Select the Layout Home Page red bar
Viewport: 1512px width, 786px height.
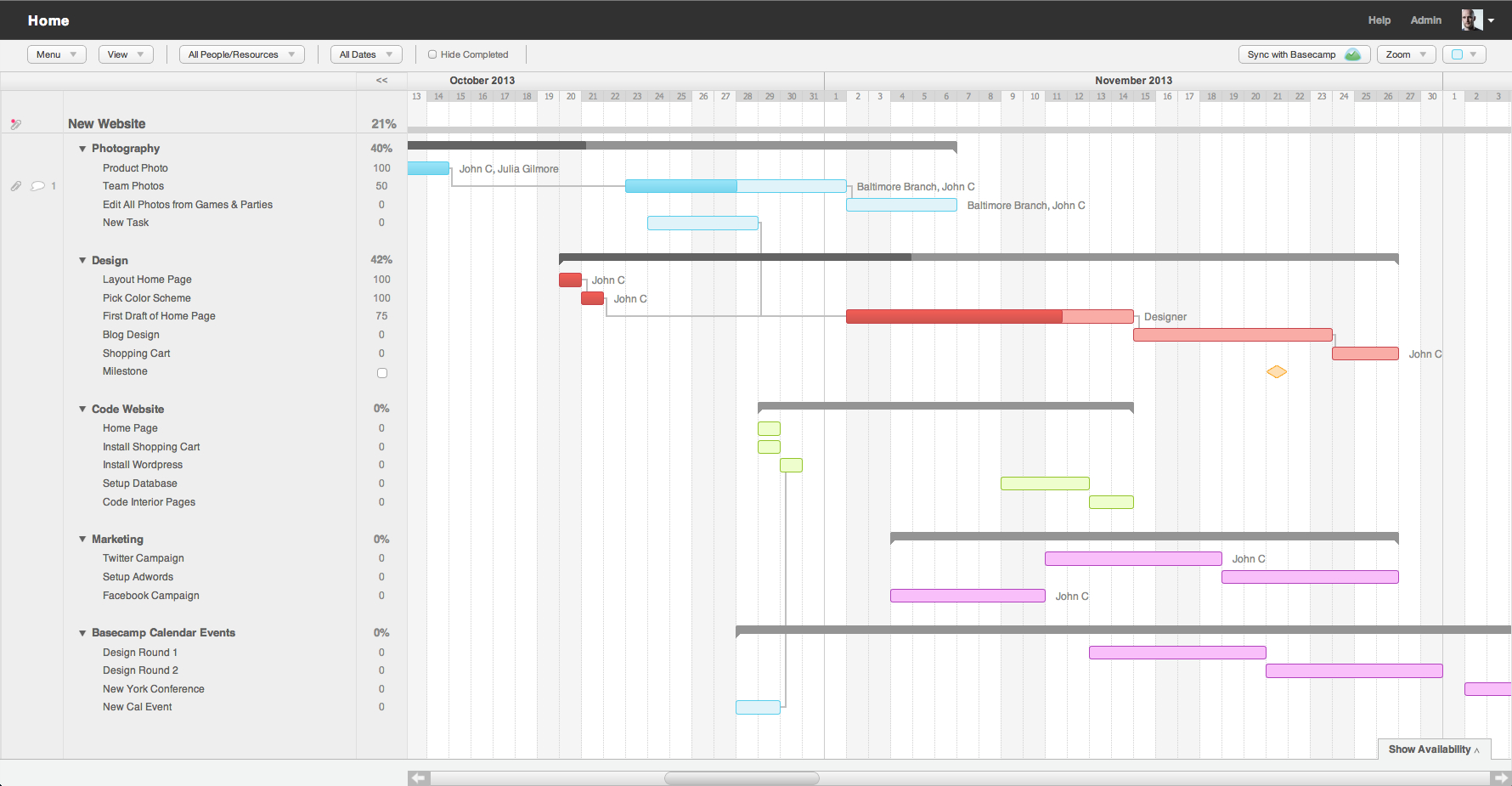570,280
